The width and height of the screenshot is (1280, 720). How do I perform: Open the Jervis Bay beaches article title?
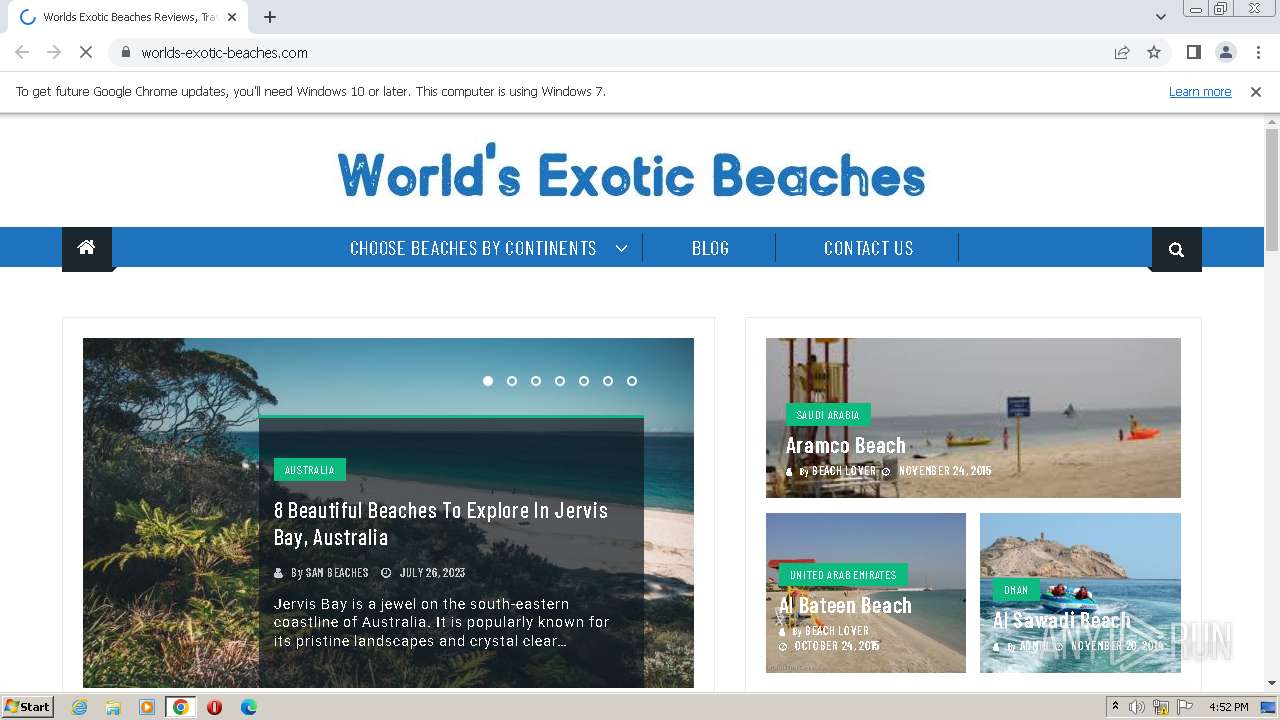click(x=441, y=524)
